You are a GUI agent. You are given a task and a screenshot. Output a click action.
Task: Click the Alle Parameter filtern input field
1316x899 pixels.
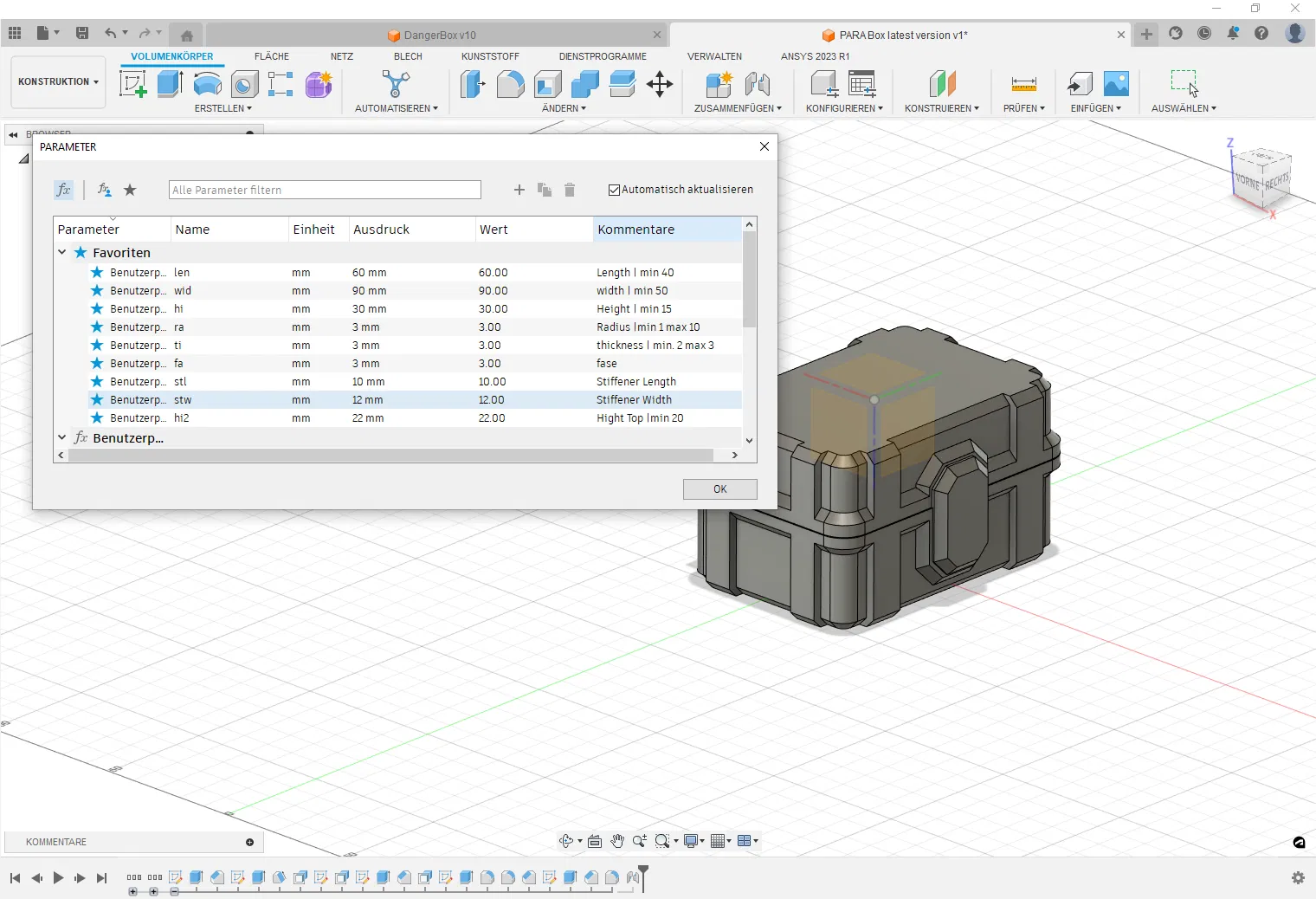325,190
